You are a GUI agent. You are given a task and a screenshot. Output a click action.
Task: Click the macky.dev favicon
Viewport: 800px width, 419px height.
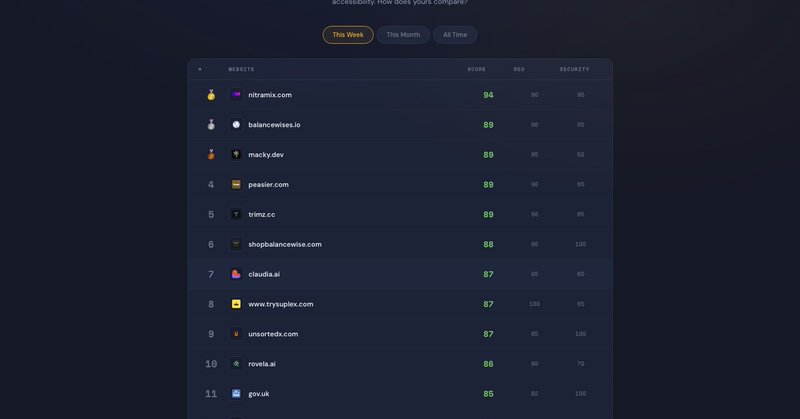click(236, 155)
